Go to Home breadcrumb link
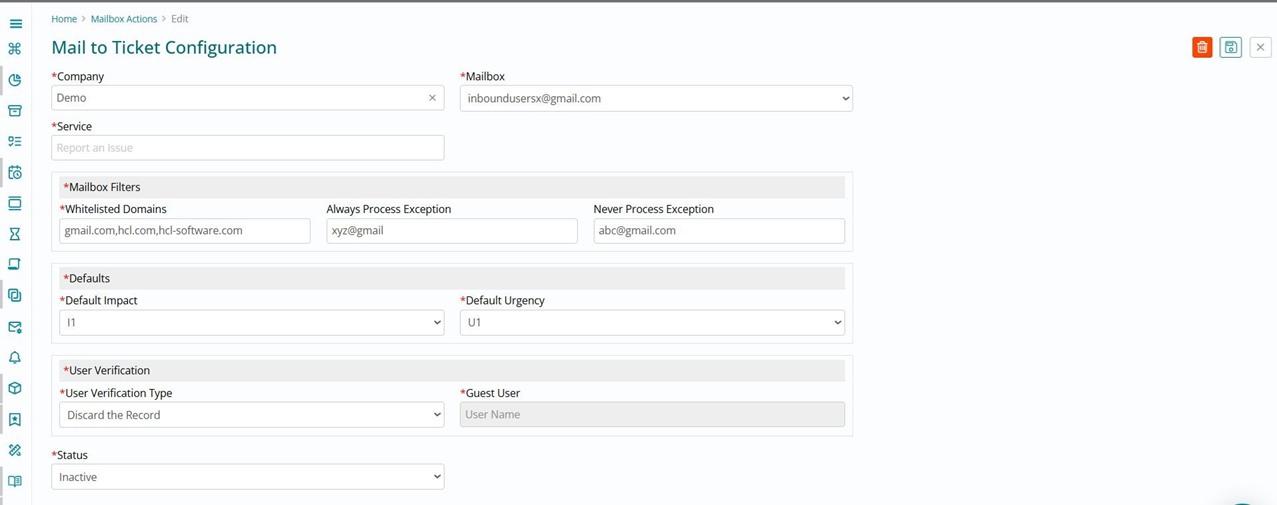Viewport: 1277px width, 505px height. tap(64, 19)
